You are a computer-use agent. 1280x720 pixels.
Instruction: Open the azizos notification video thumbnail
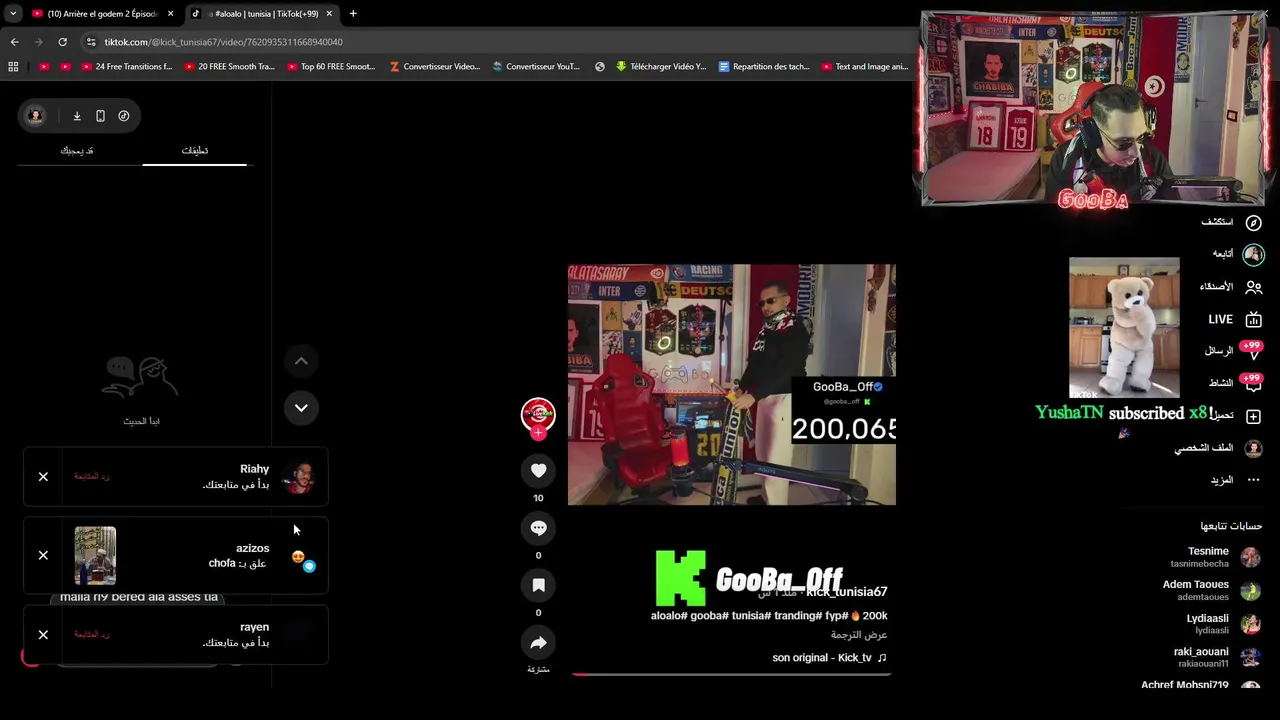point(95,555)
